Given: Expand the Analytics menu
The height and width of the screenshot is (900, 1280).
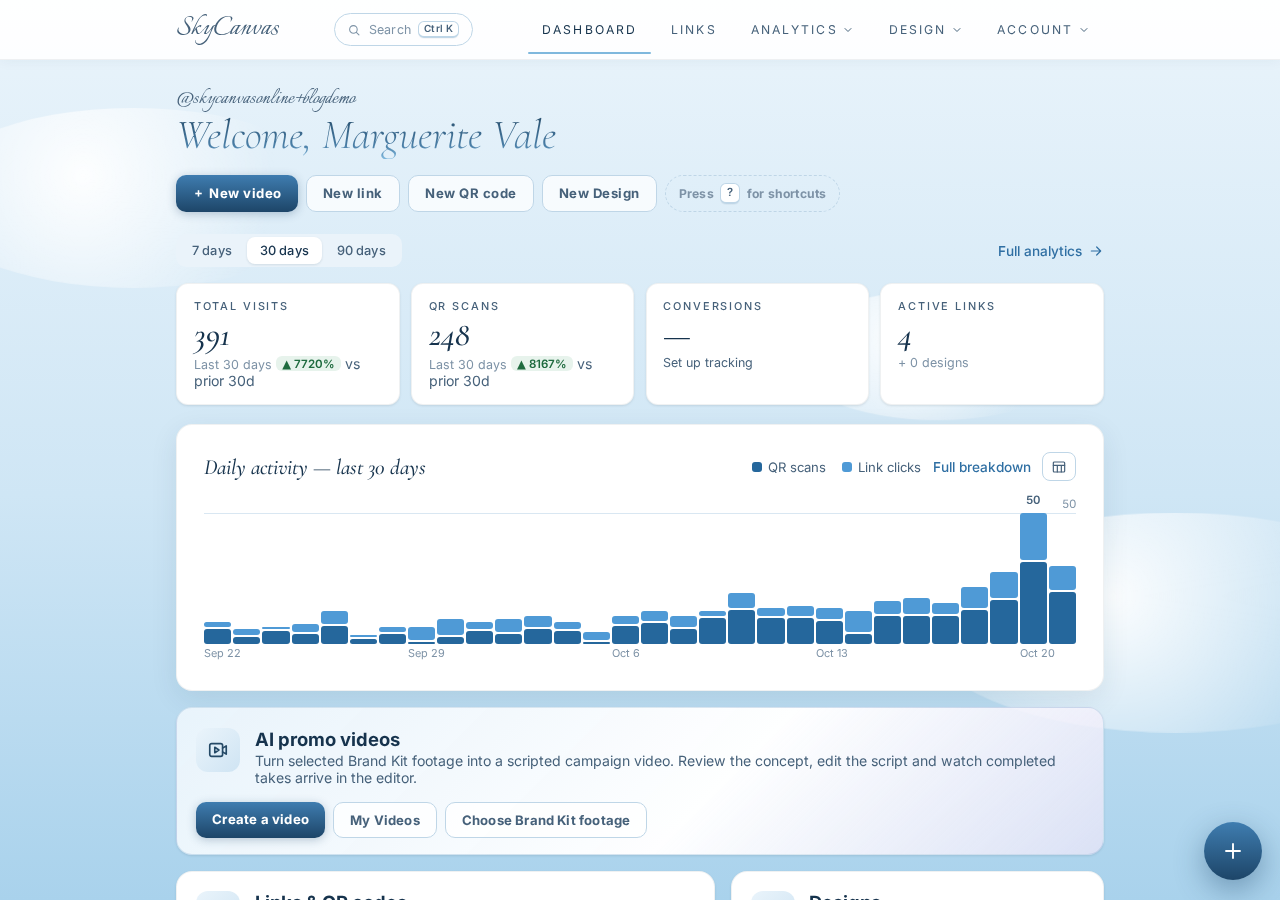Looking at the screenshot, I should click(802, 30).
